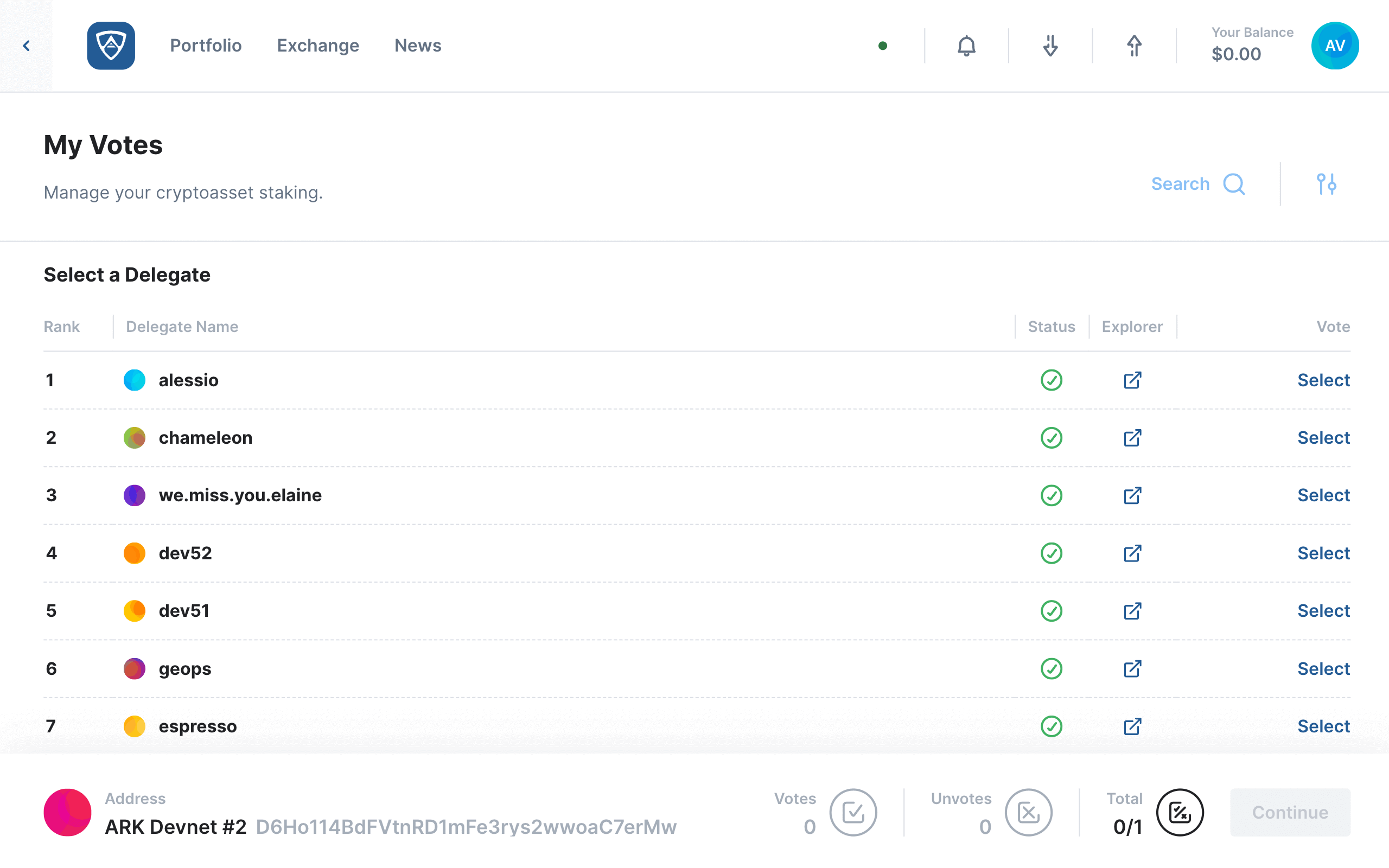
Task: Open dev51 in the explorer
Action: coord(1132,611)
